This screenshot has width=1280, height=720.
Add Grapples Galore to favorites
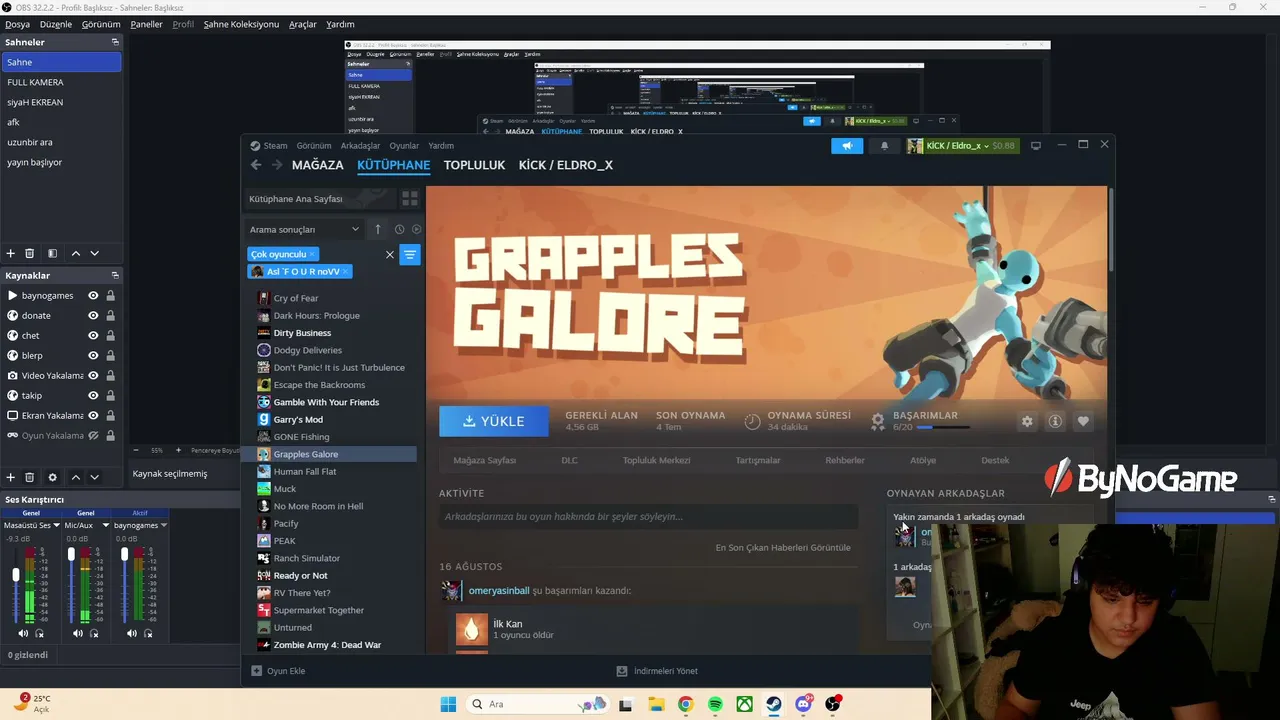[x=1083, y=421]
